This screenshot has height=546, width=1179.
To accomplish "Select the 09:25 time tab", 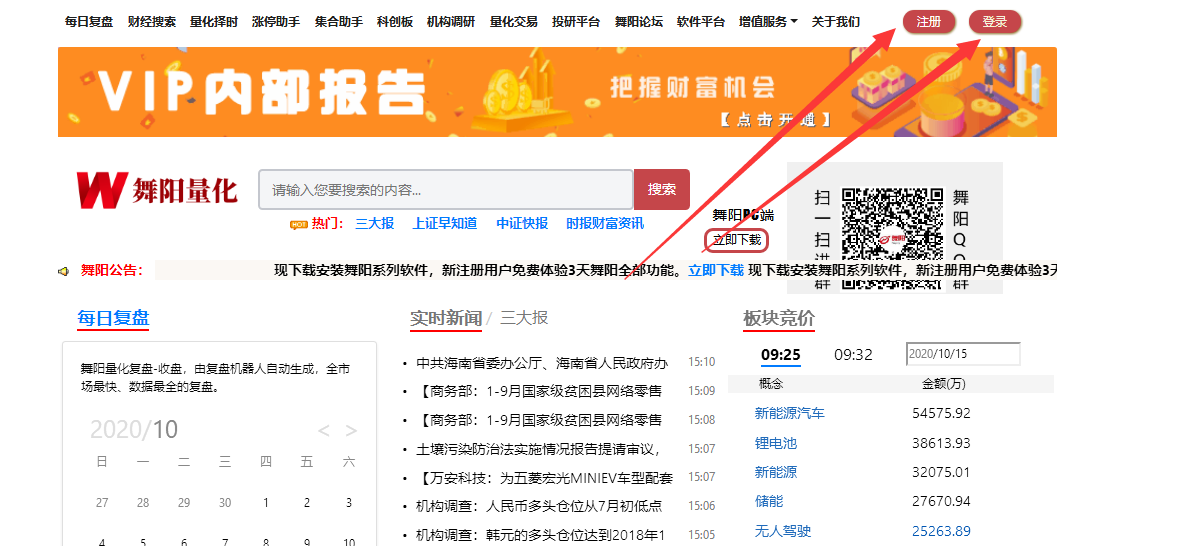I will 780,355.
